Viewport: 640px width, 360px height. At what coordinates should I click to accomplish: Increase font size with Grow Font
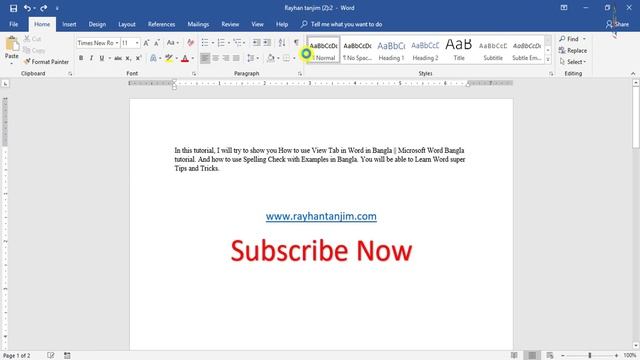pos(146,43)
